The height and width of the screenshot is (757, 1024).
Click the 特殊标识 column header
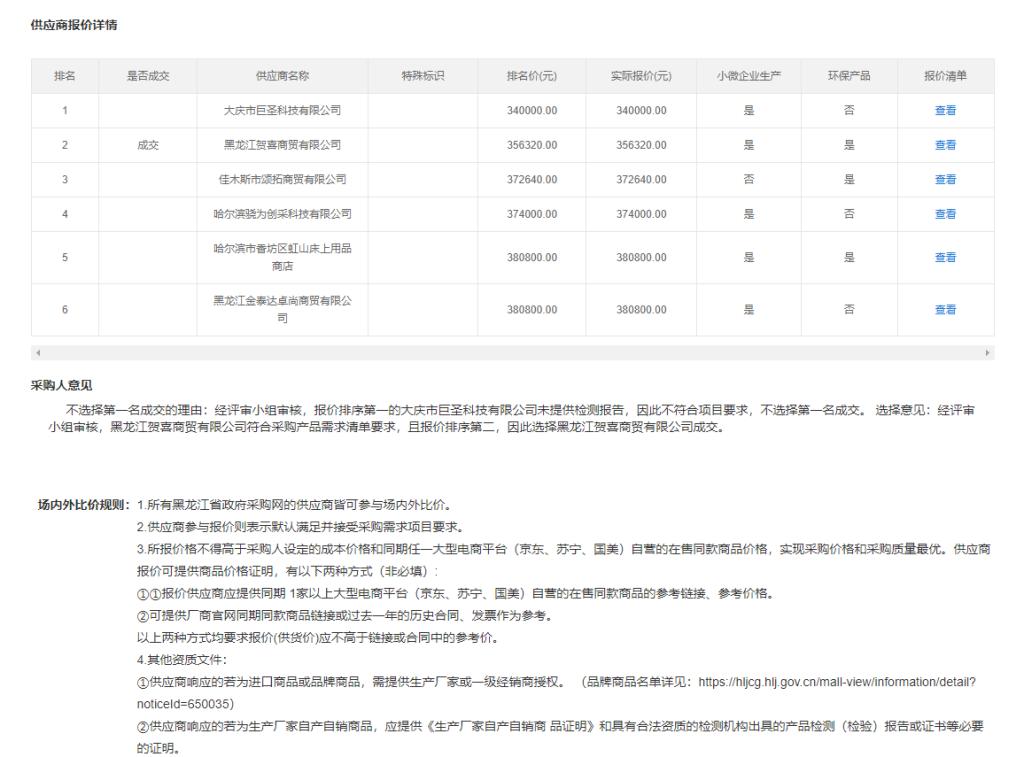[422, 76]
